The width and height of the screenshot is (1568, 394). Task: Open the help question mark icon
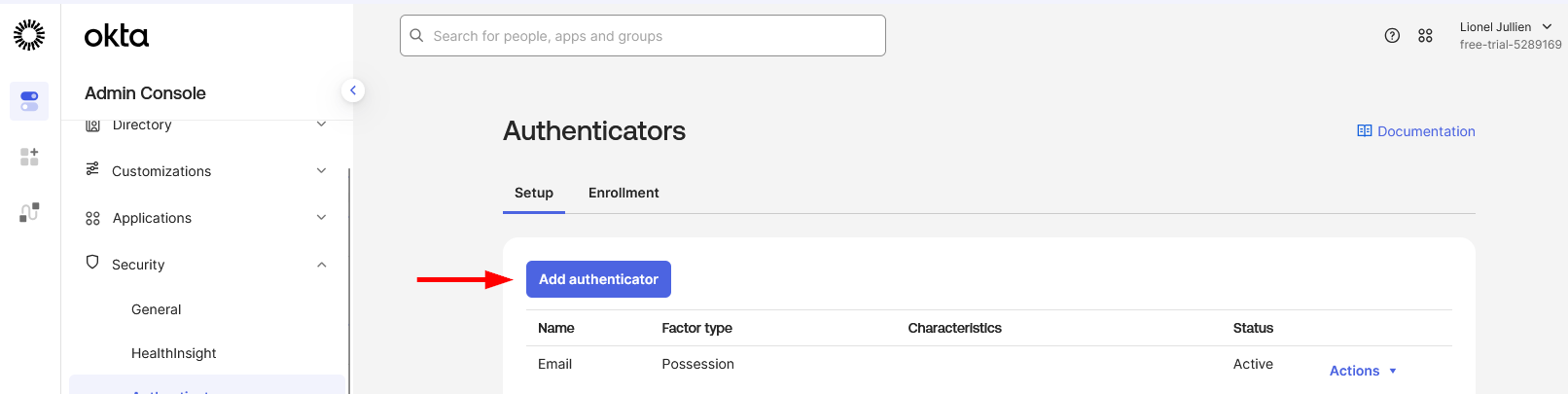click(1392, 36)
